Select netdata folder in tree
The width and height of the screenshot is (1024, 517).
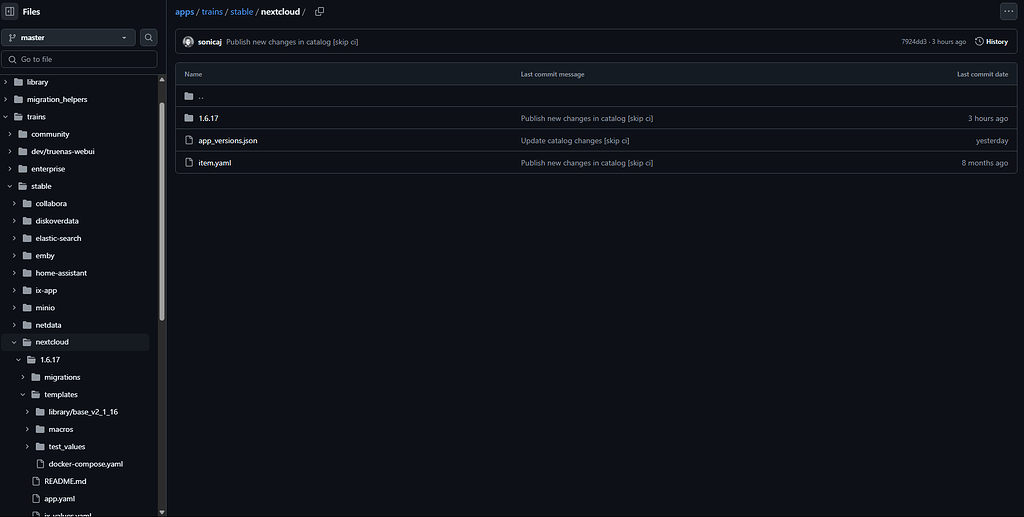coord(48,325)
